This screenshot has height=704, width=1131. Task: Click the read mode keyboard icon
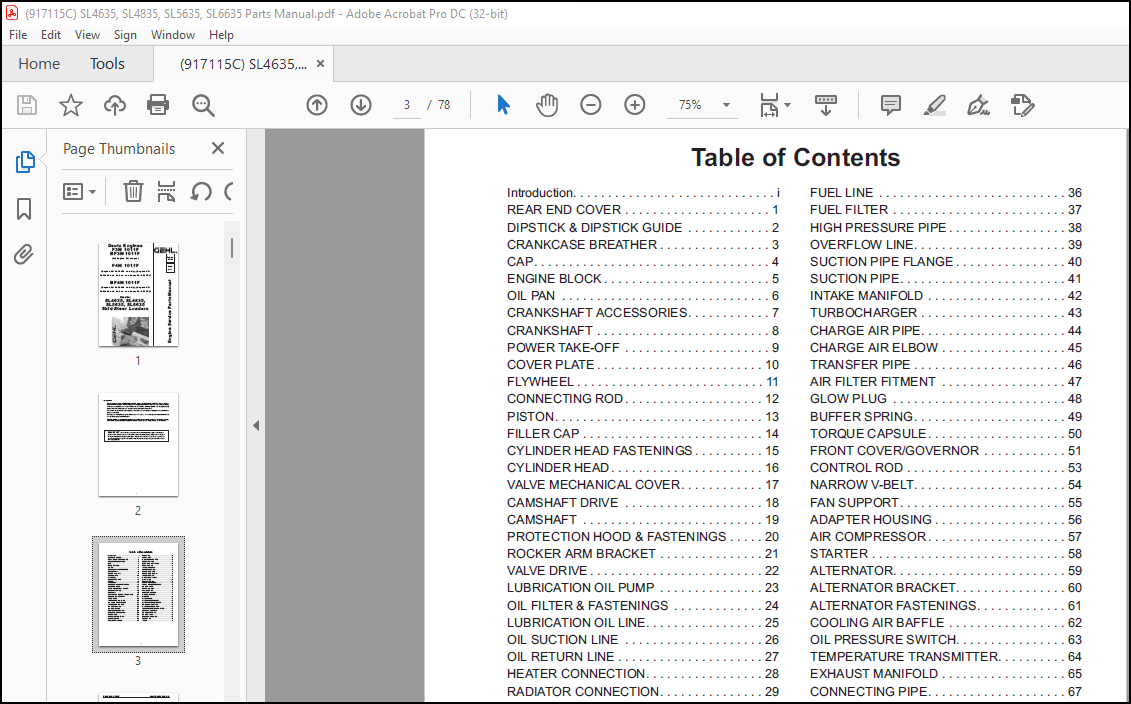click(826, 105)
